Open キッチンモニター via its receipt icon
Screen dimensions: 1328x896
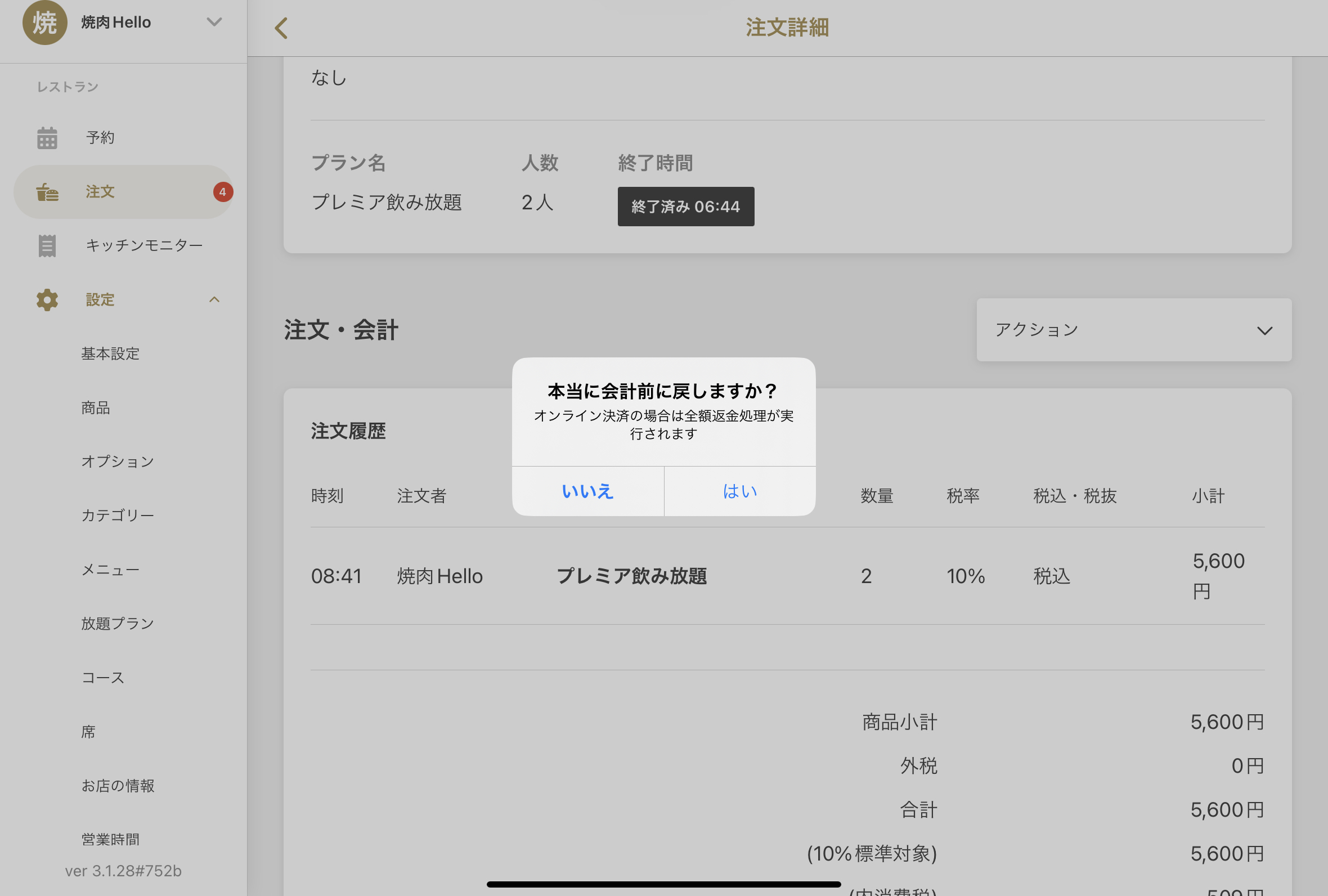(47, 245)
